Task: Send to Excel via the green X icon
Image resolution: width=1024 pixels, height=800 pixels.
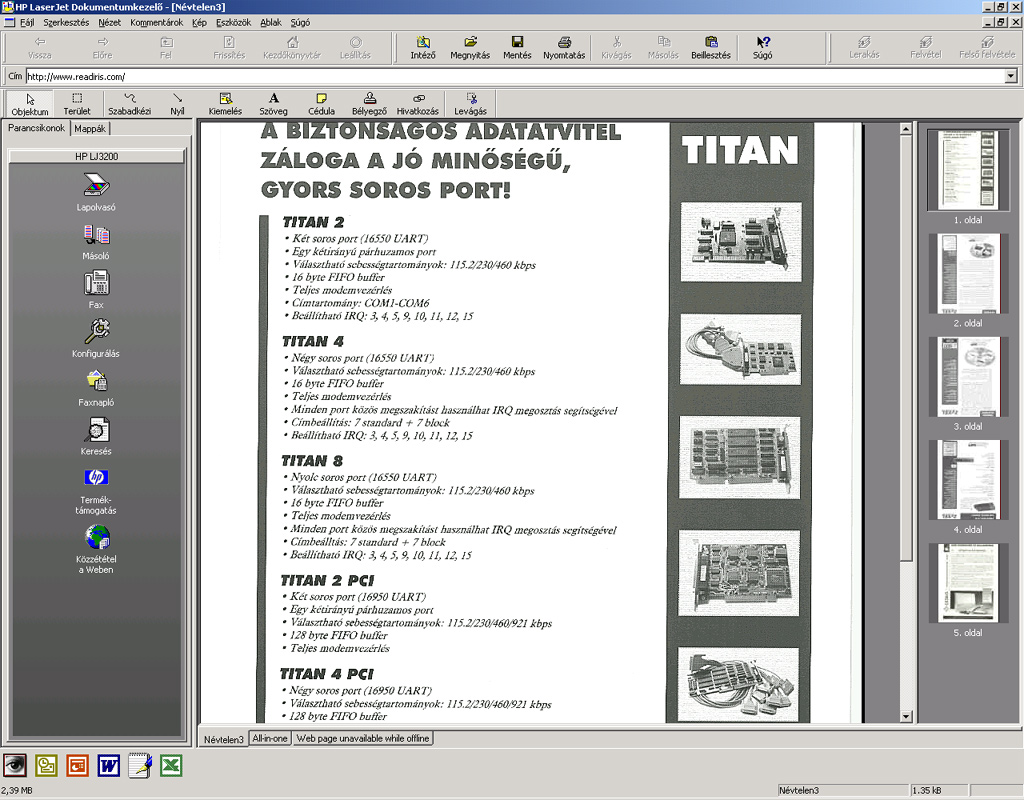Action: [171, 765]
